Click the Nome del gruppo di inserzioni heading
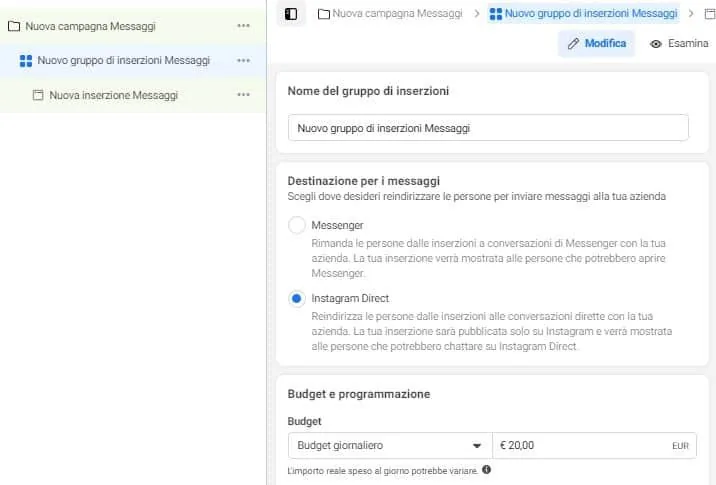This screenshot has height=485, width=716. coord(368,91)
